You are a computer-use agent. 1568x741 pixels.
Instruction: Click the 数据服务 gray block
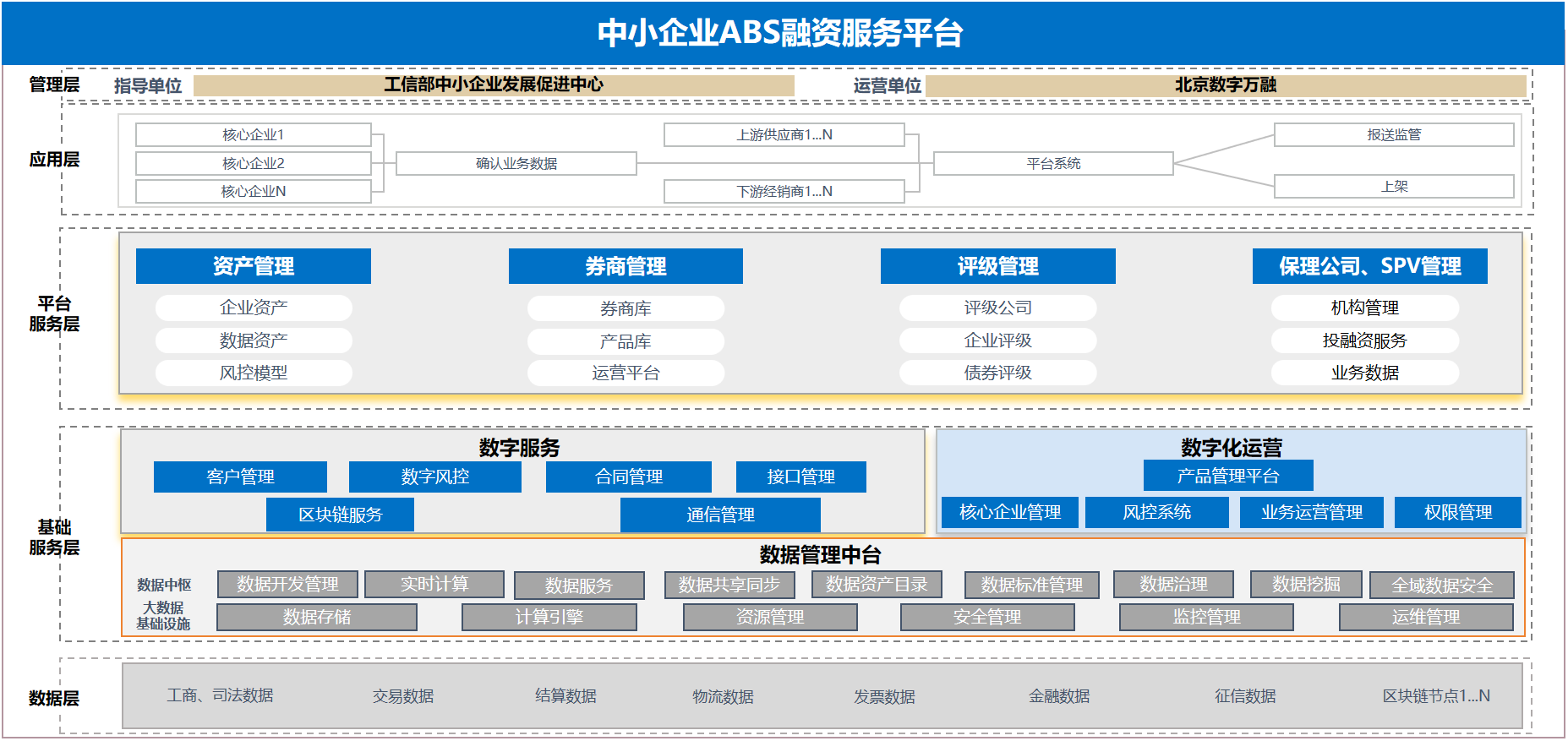click(x=579, y=586)
